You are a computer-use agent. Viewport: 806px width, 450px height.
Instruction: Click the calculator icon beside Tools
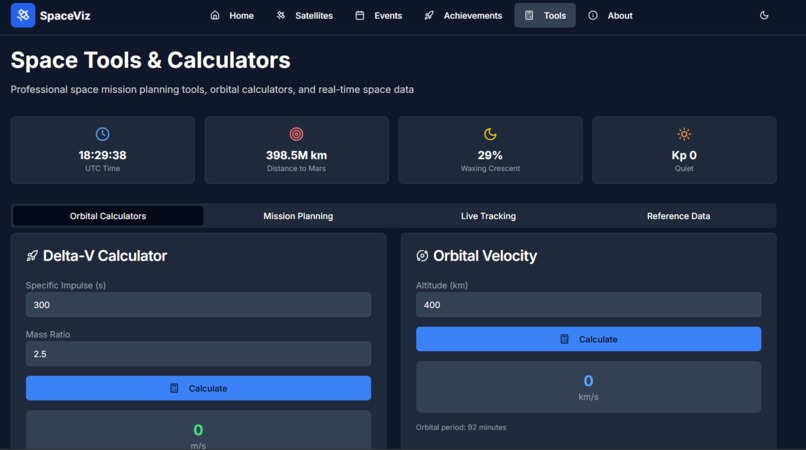529,15
